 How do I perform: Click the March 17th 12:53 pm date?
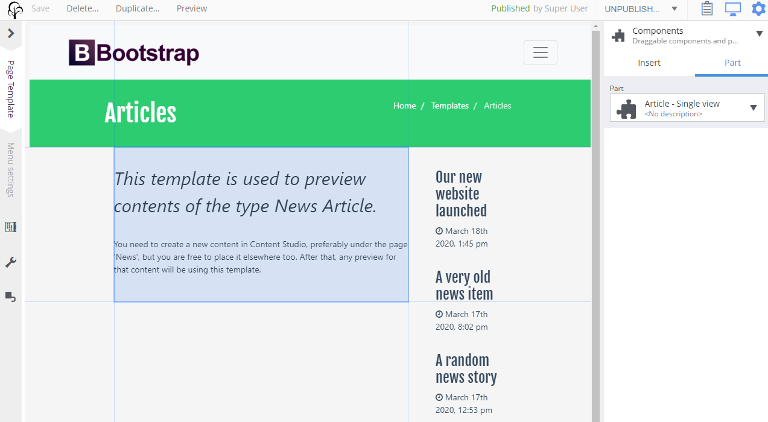tap(463, 404)
